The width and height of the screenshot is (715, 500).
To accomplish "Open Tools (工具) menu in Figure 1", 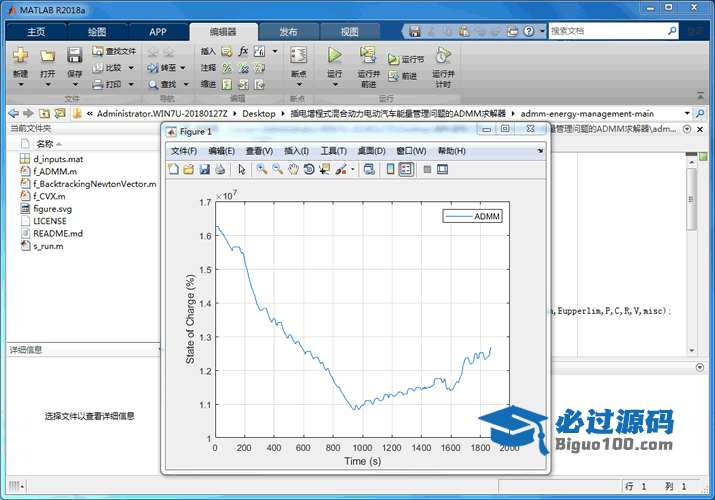I will click(333, 151).
